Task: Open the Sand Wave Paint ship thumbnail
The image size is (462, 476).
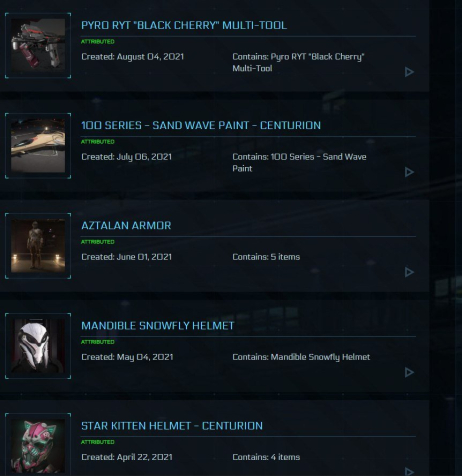Action: coord(38,146)
